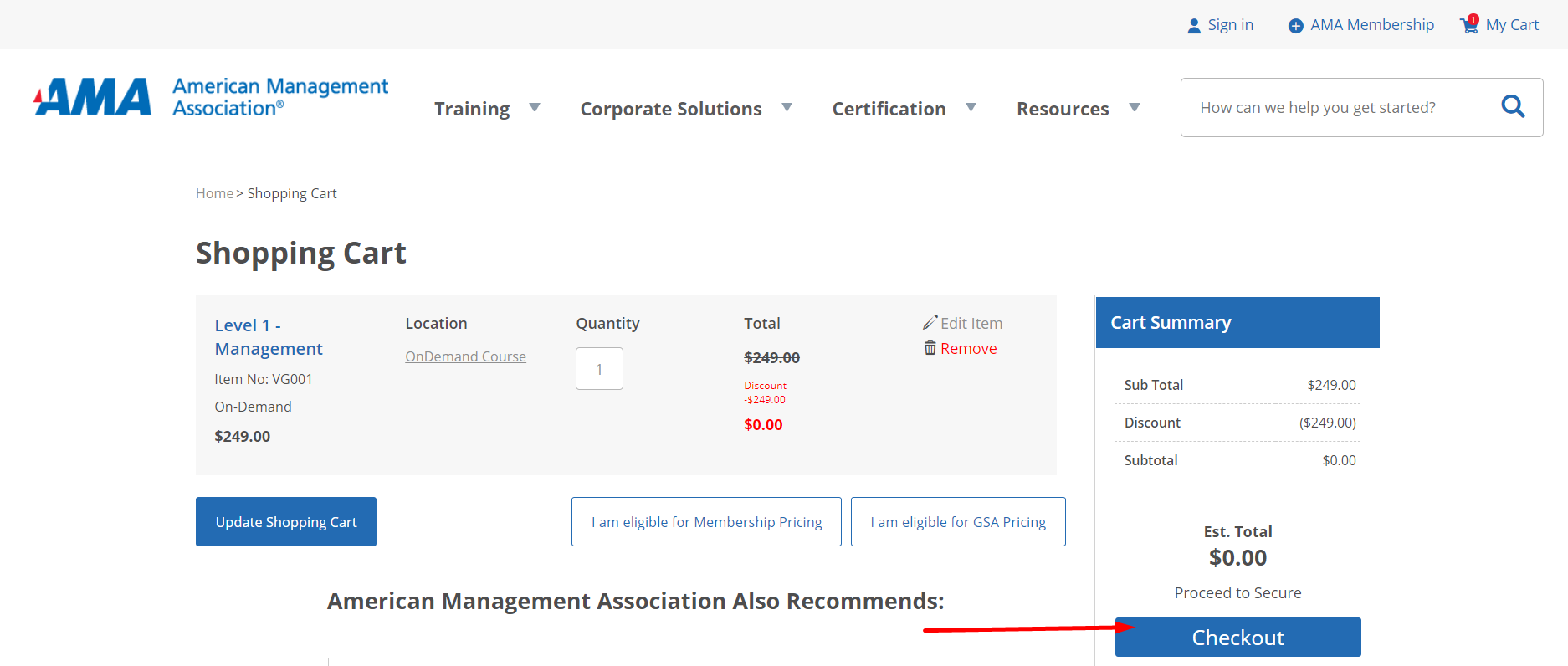Click the Sub Total $249.00 value
1568x666 pixels.
(x=1331, y=385)
